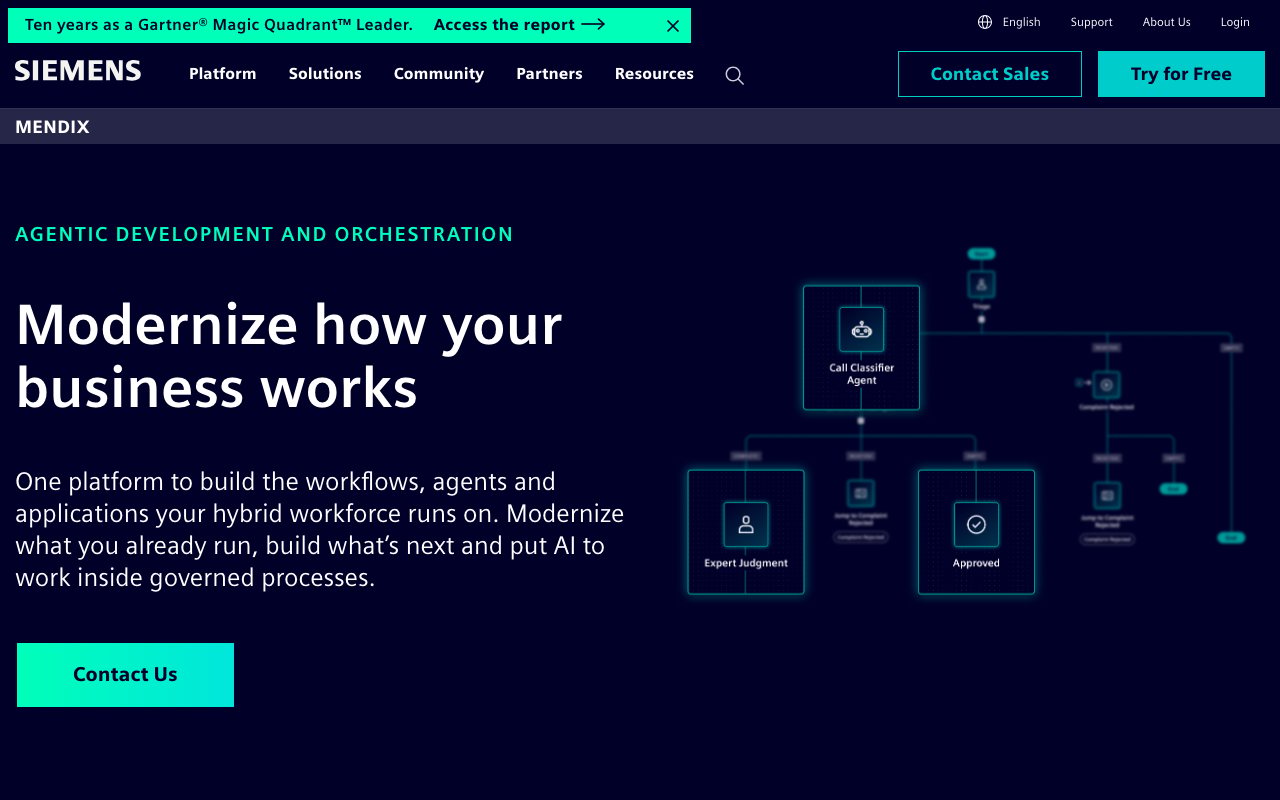Click the arrow after Access the report

593,25
